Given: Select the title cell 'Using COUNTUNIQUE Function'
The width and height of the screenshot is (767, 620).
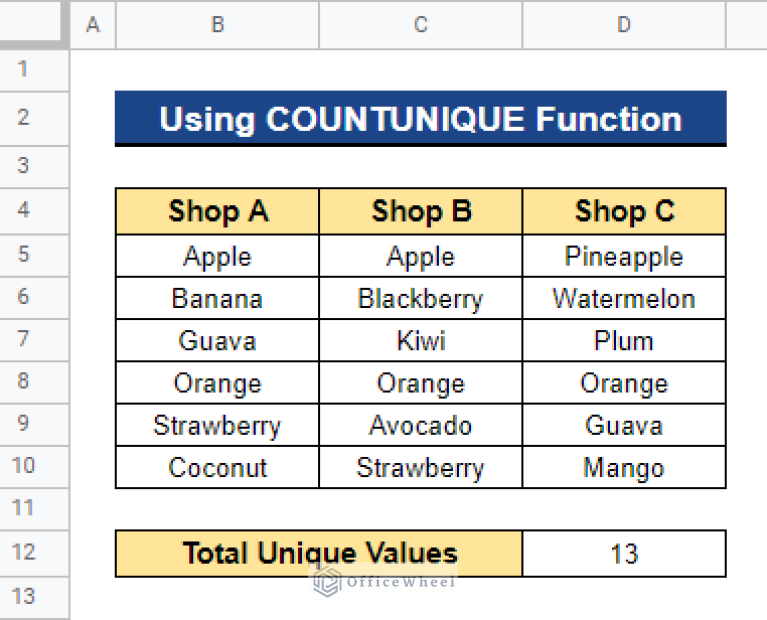Looking at the screenshot, I should point(420,119).
